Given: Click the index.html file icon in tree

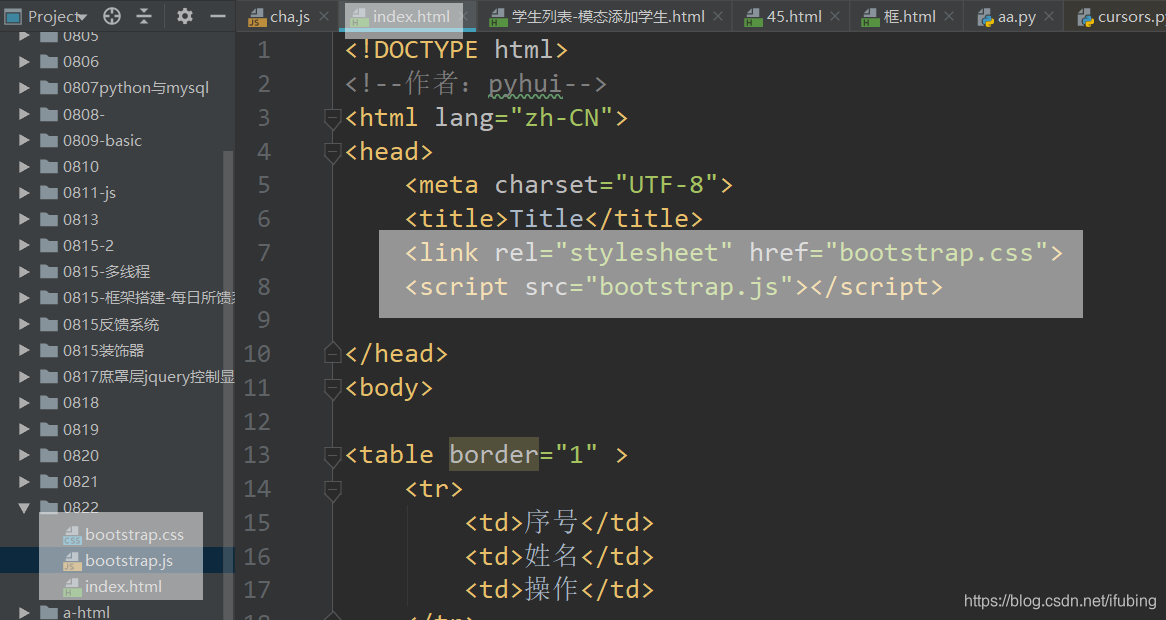Looking at the screenshot, I should point(72,587).
